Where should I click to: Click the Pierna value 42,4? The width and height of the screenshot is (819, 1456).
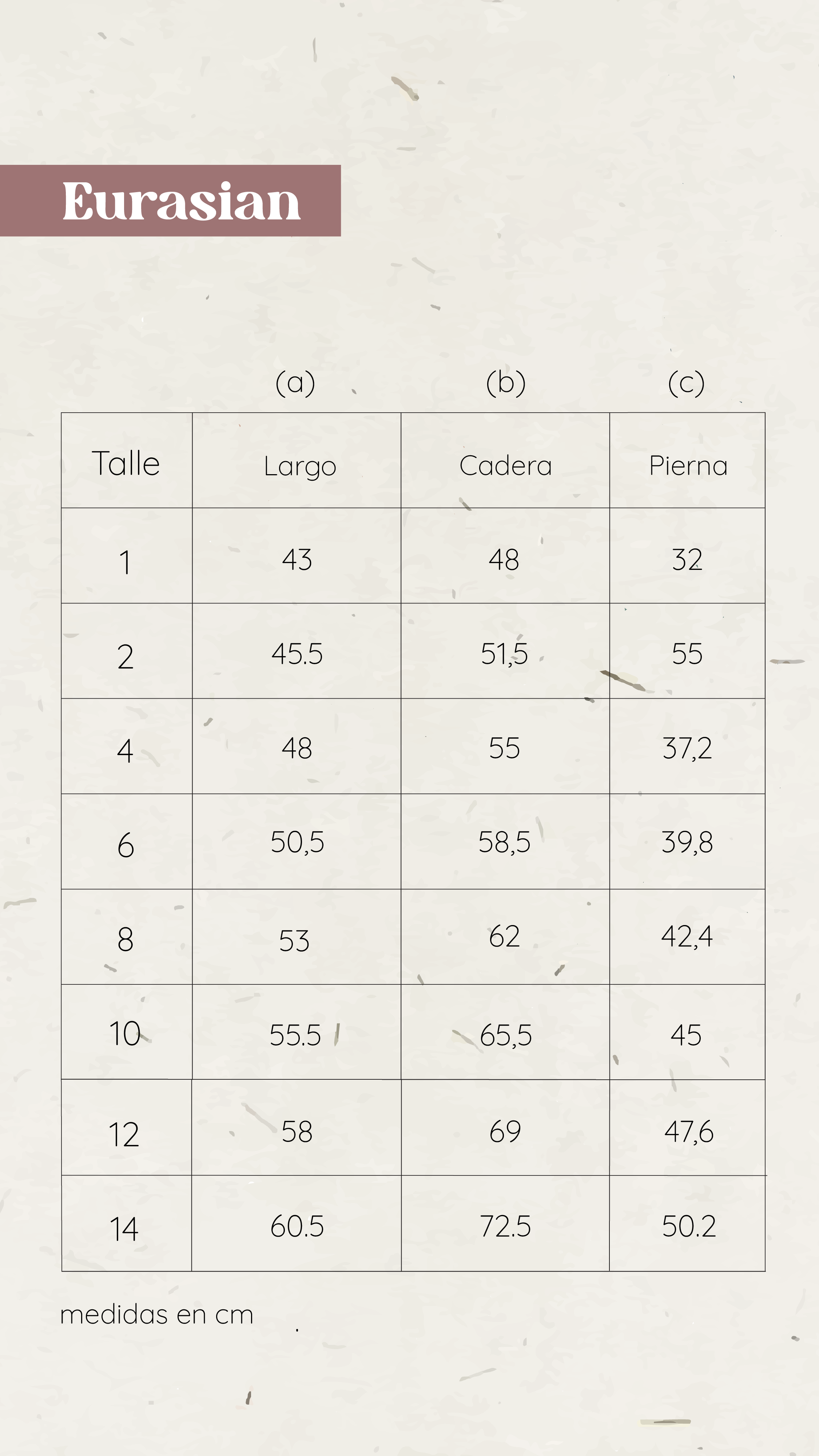pyautogui.click(x=687, y=937)
